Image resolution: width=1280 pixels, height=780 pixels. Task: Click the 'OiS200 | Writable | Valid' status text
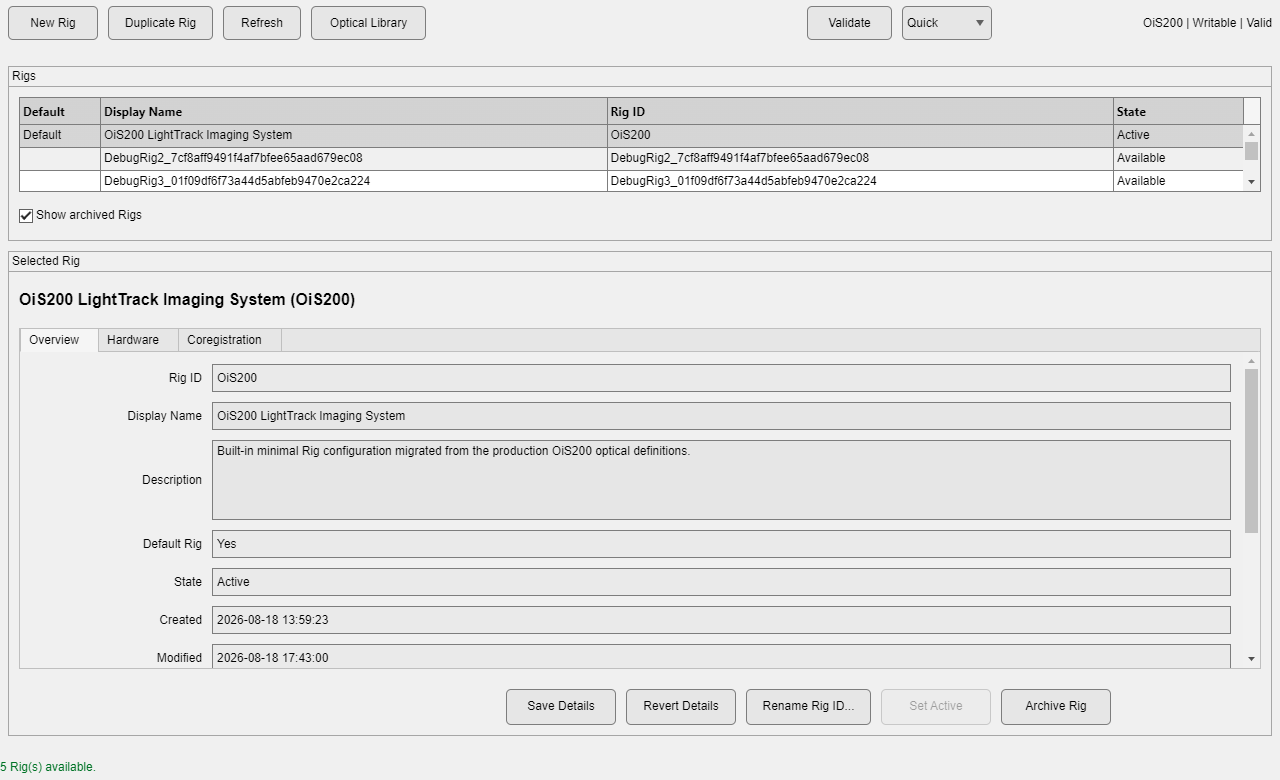[x=1207, y=23]
